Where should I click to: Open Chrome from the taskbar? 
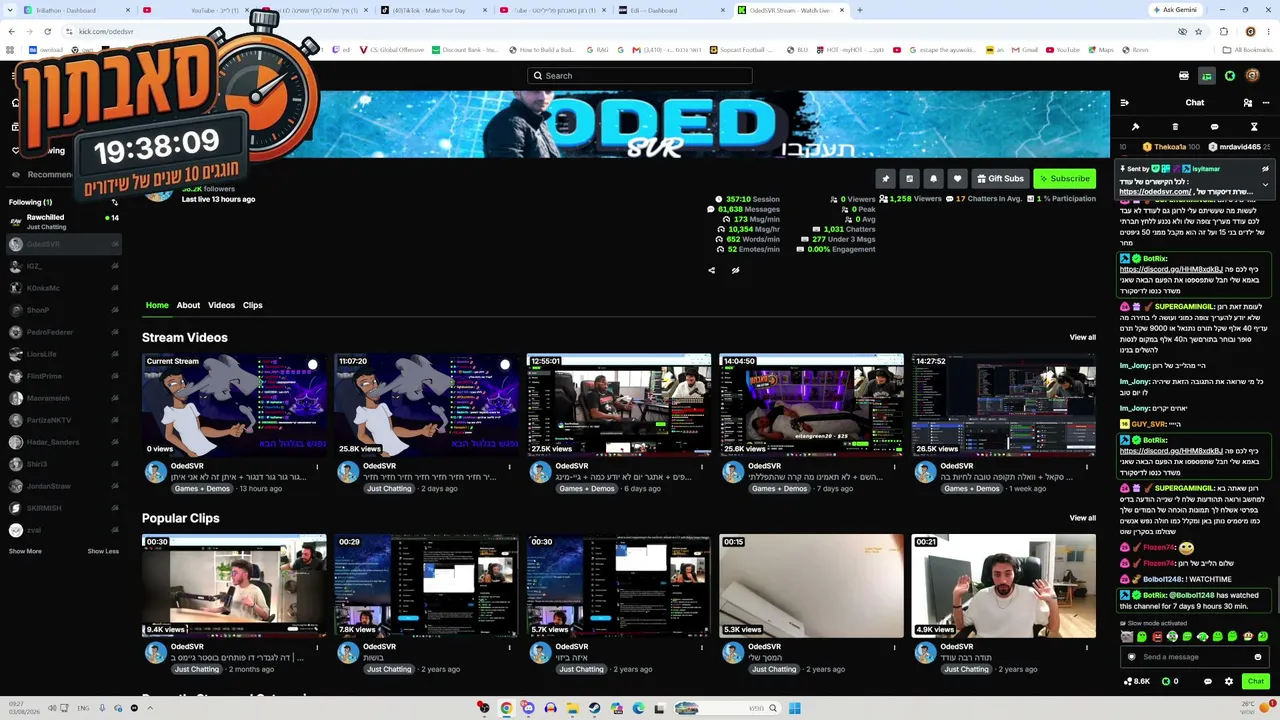(506, 708)
